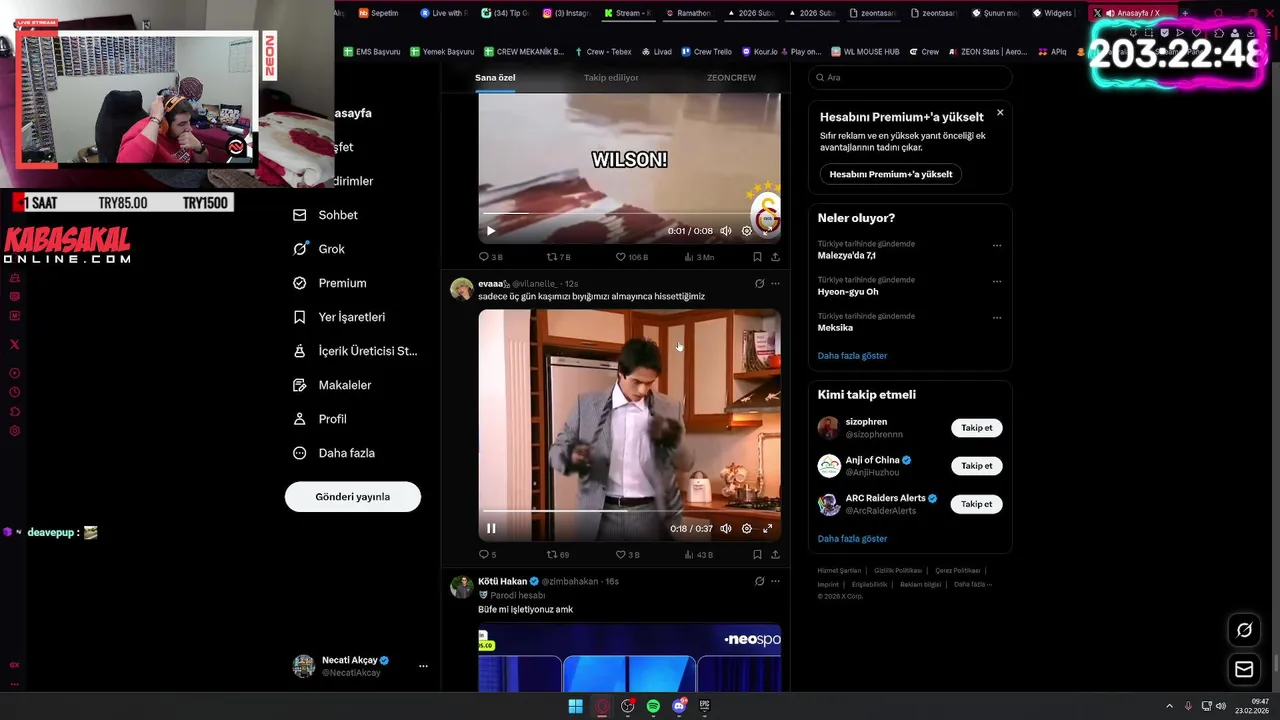
Task: Open floating Grok button
Action: (x=1244, y=630)
